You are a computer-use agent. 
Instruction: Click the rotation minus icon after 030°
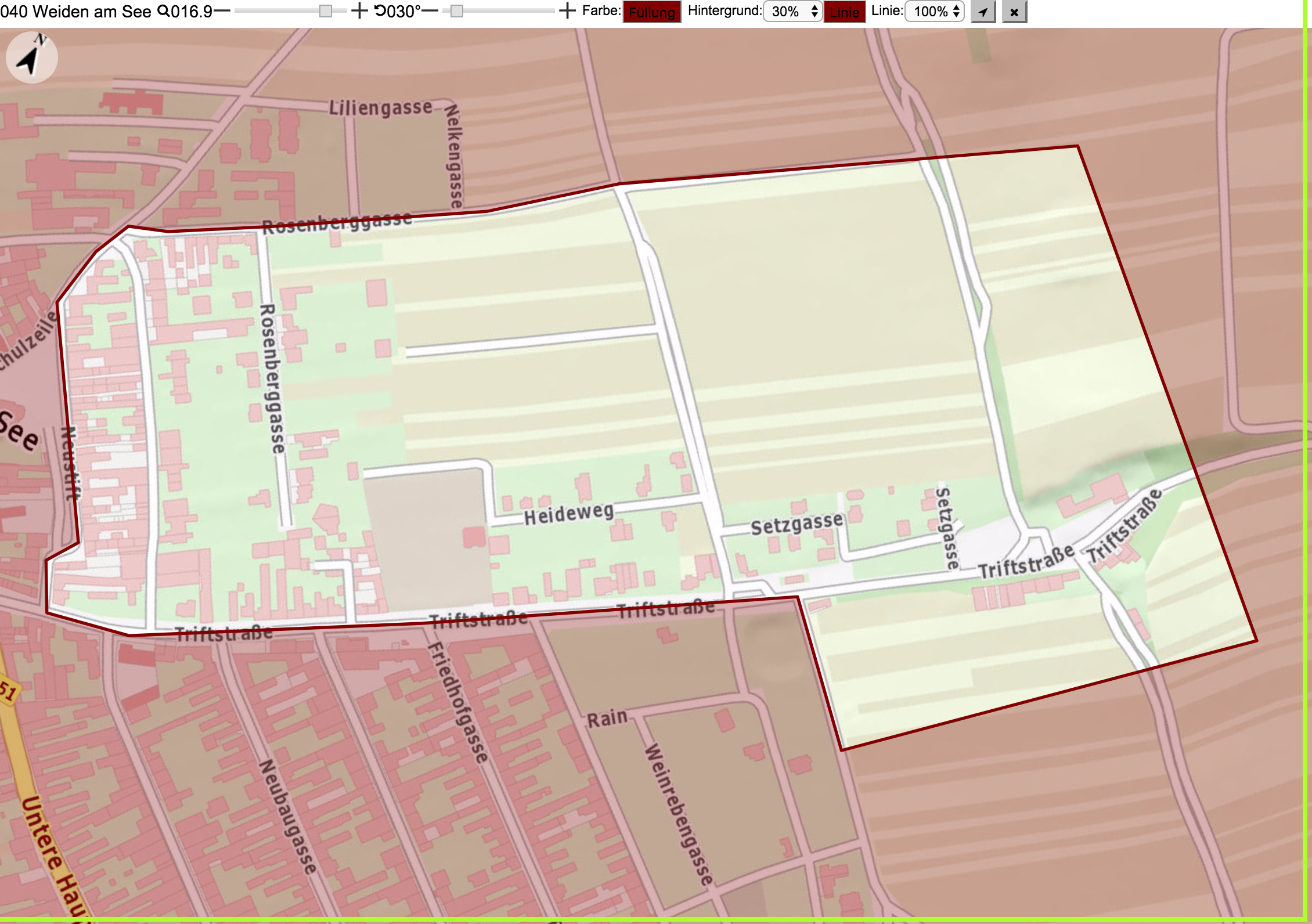coord(430,11)
